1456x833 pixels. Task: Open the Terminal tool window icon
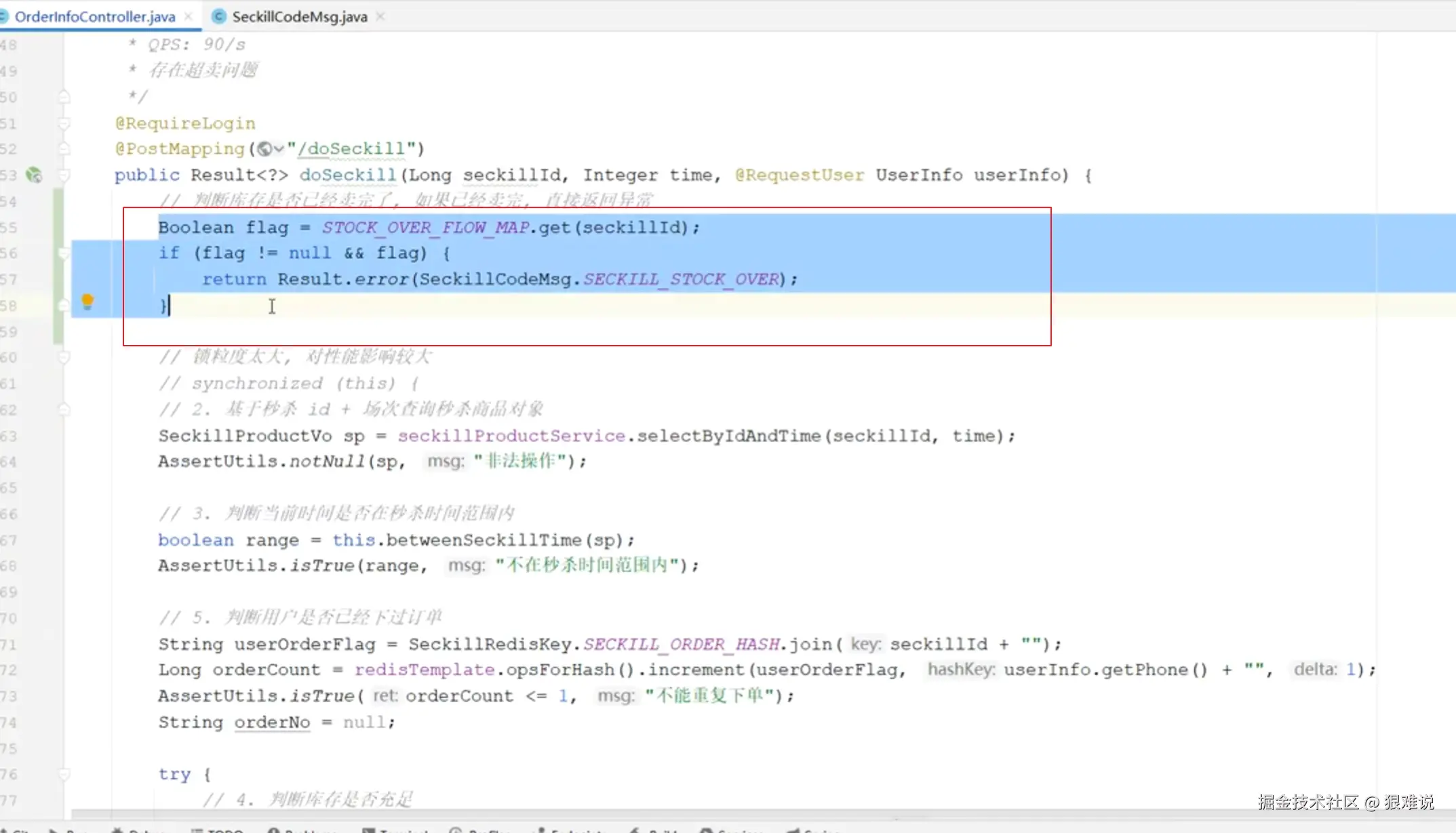pyautogui.click(x=368, y=830)
